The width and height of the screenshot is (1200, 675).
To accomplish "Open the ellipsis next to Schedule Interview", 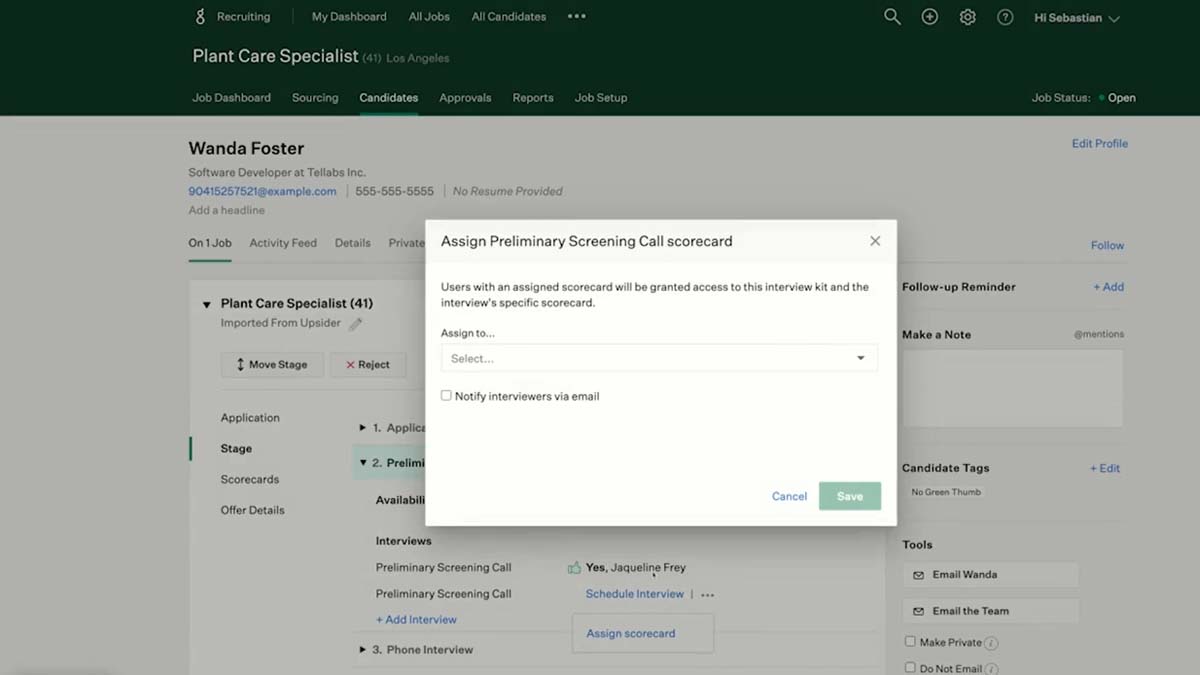I will pyautogui.click(x=708, y=595).
